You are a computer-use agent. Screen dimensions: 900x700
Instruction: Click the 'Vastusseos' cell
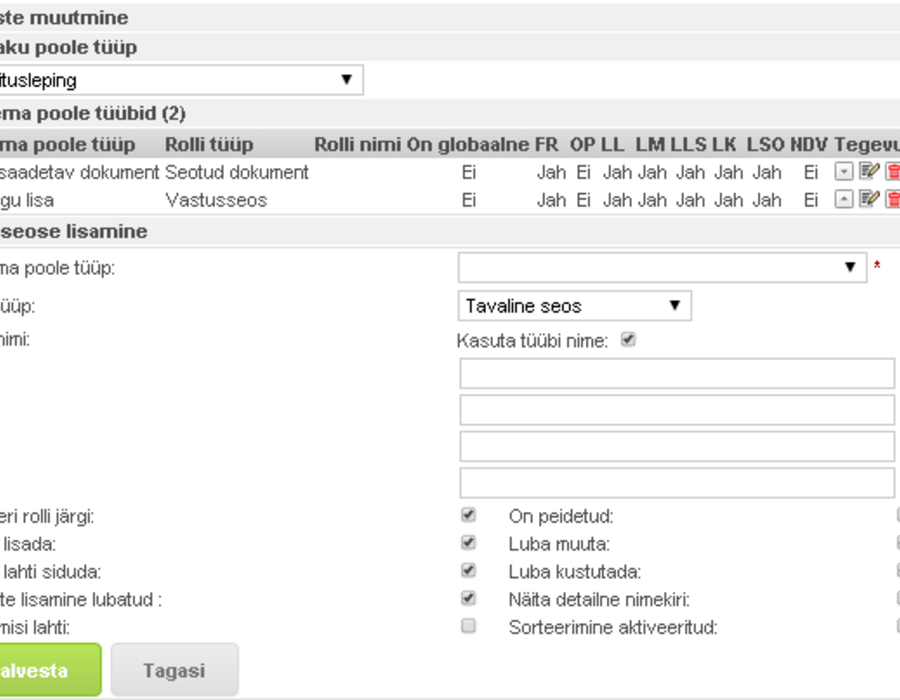(x=216, y=200)
